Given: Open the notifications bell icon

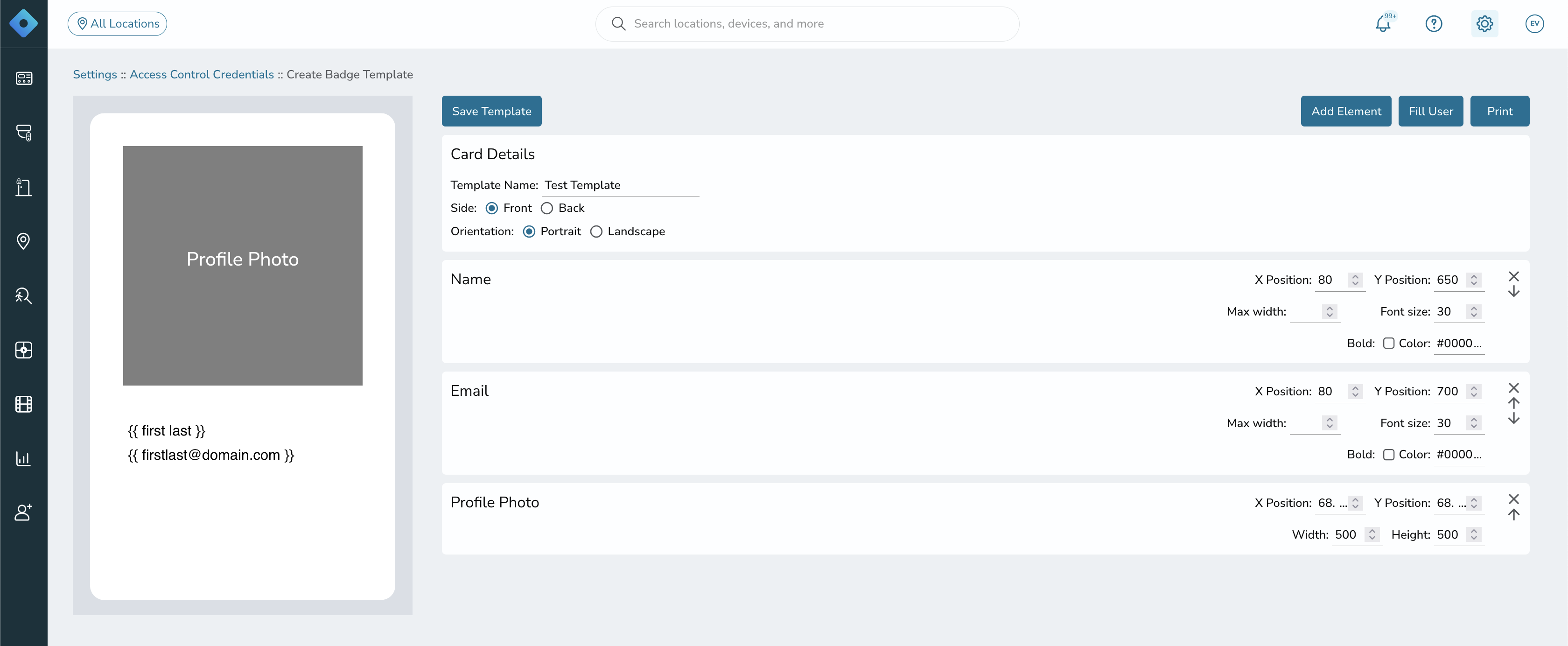Looking at the screenshot, I should tap(1383, 24).
